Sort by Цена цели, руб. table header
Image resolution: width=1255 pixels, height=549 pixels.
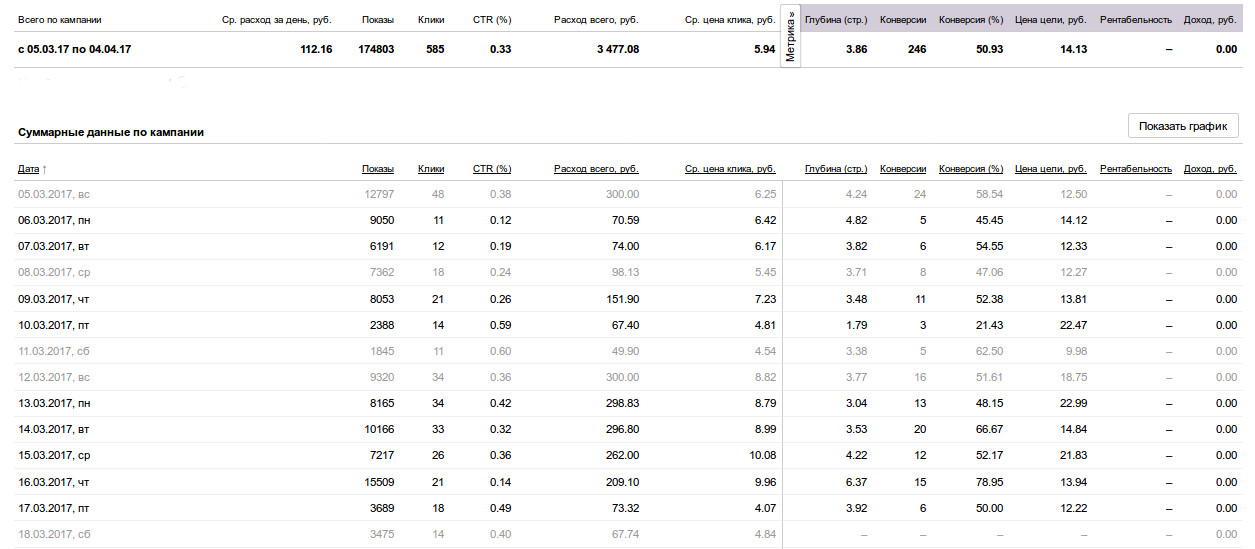click(x=1051, y=169)
